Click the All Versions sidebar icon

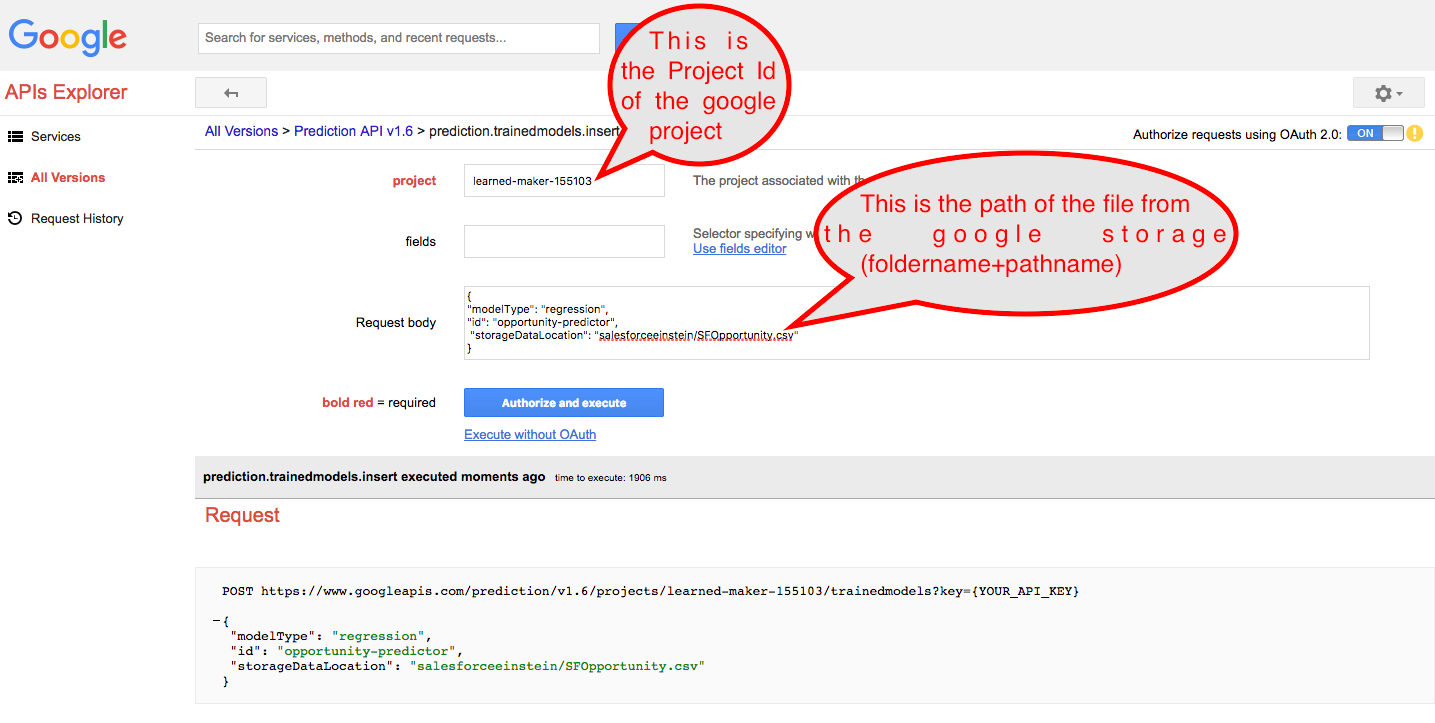click(15, 177)
